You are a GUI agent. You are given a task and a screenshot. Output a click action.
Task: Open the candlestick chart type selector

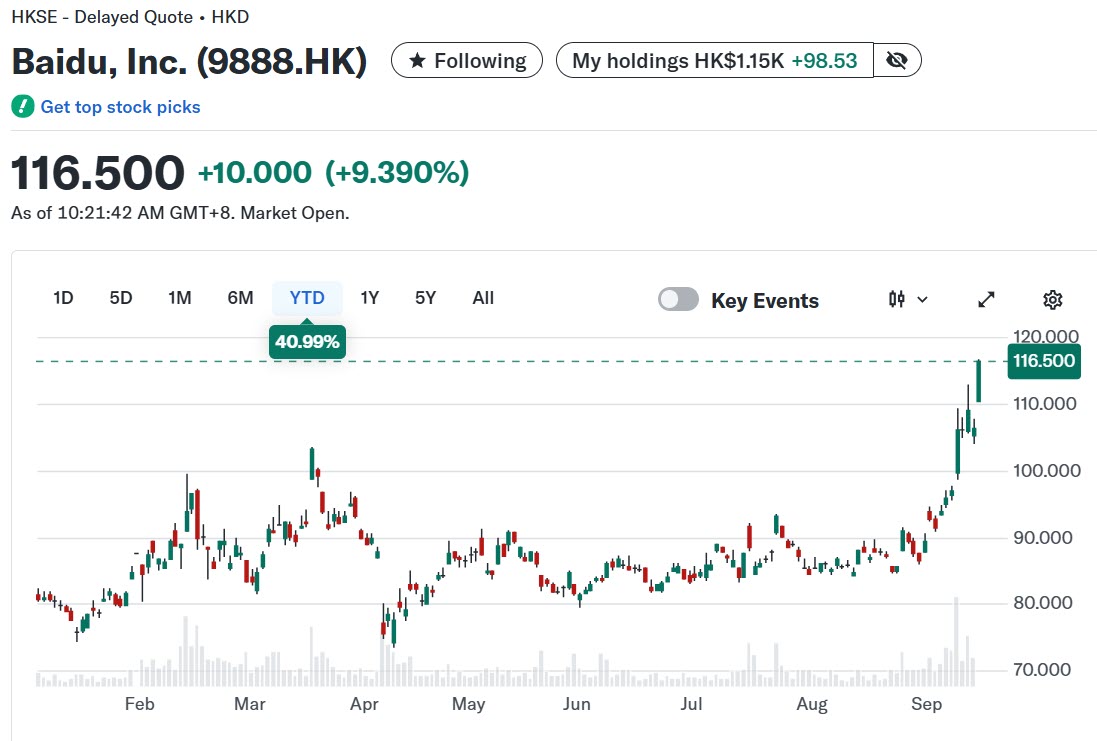point(907,300)
